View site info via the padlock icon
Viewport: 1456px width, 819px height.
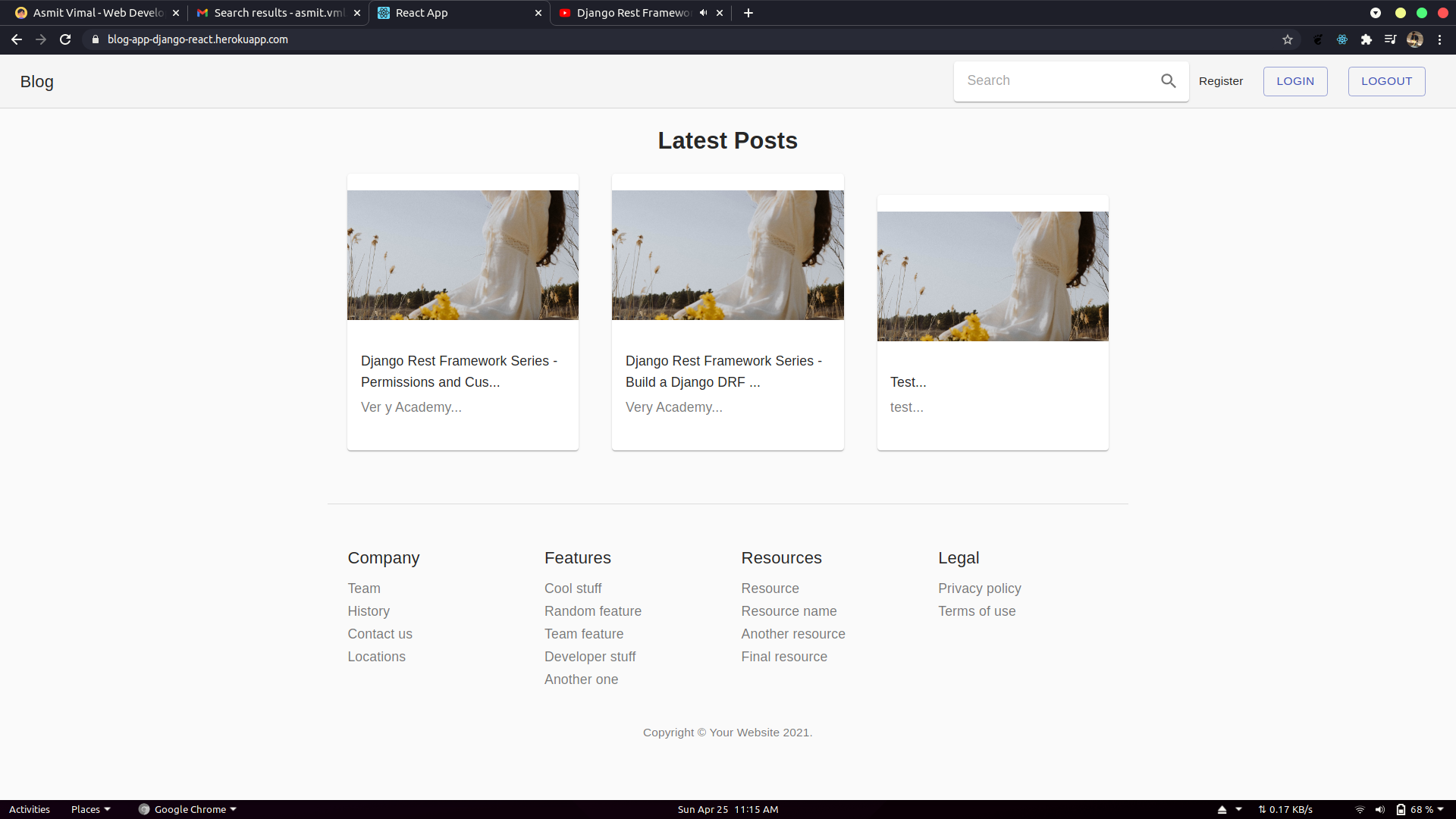96,39
